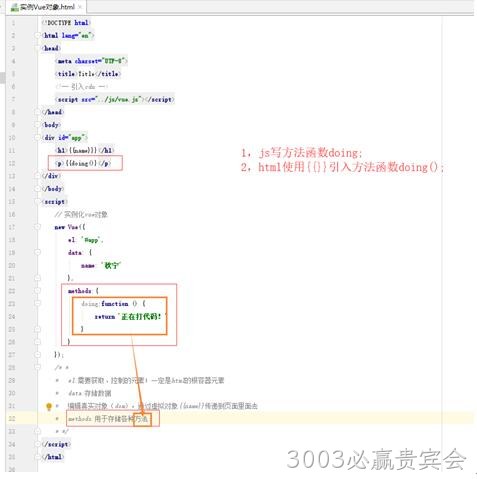The width and height of the screenshot is (477, 479).
Task: Click line number 12 in the gutter
Action: tap(12, 163)
